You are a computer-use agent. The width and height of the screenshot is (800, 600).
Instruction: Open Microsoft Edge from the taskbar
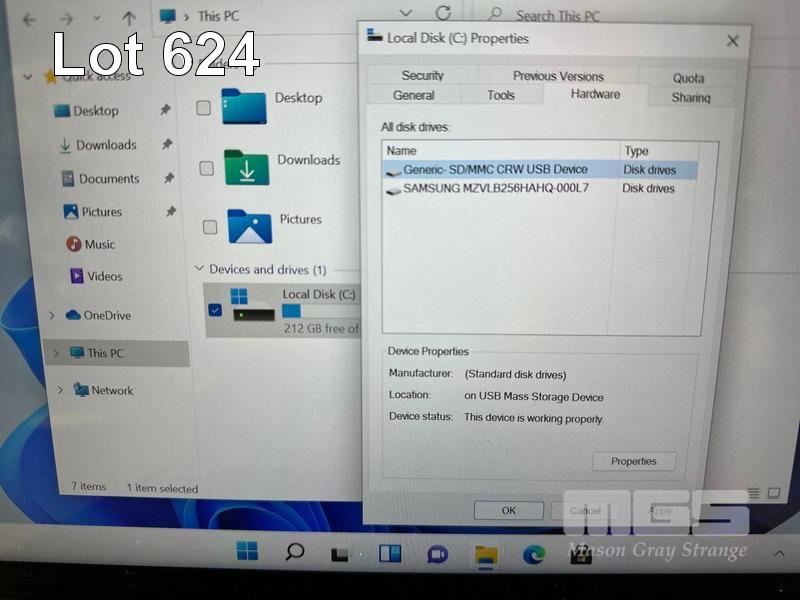pos(534,554)
